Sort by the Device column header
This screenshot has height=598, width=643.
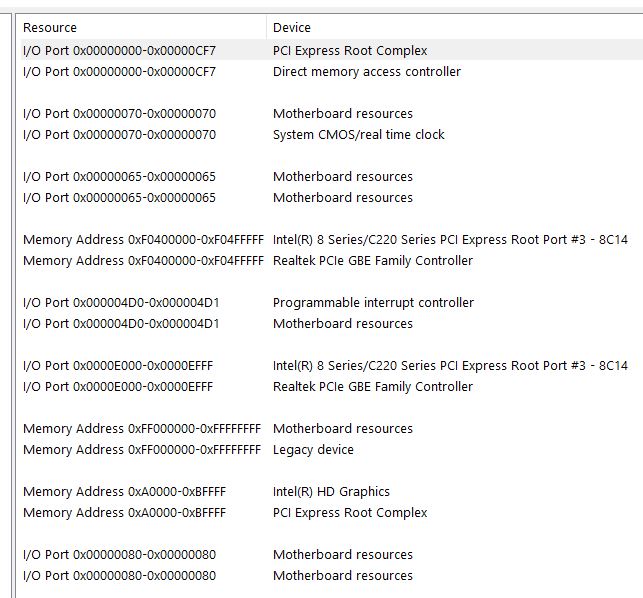pos(455,27)
